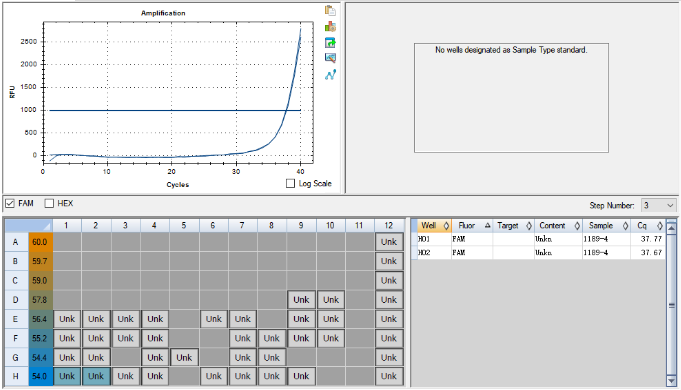
Task: Sort results by the Content column
Action: 559,225
